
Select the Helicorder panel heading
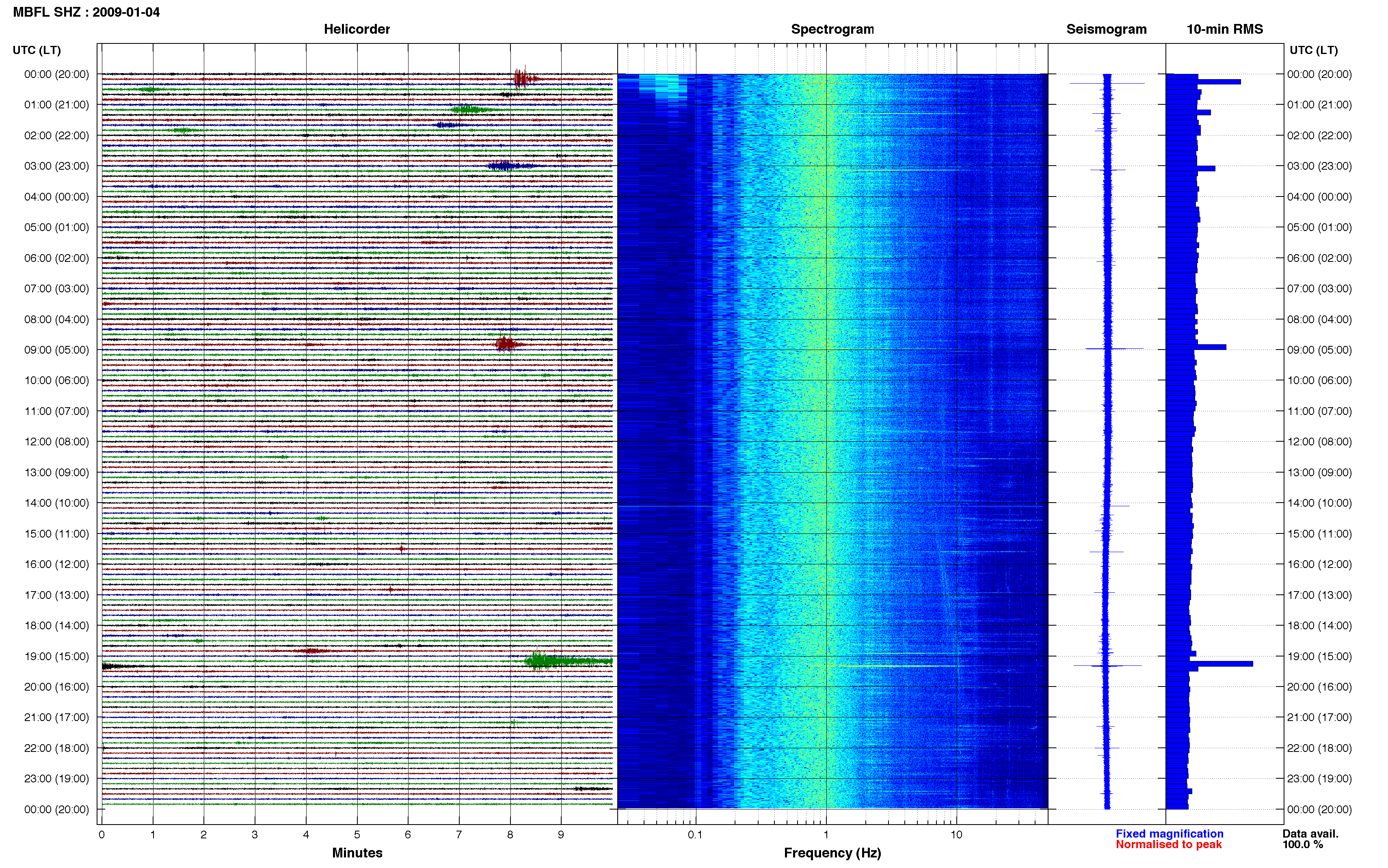(x=357, y=29)
